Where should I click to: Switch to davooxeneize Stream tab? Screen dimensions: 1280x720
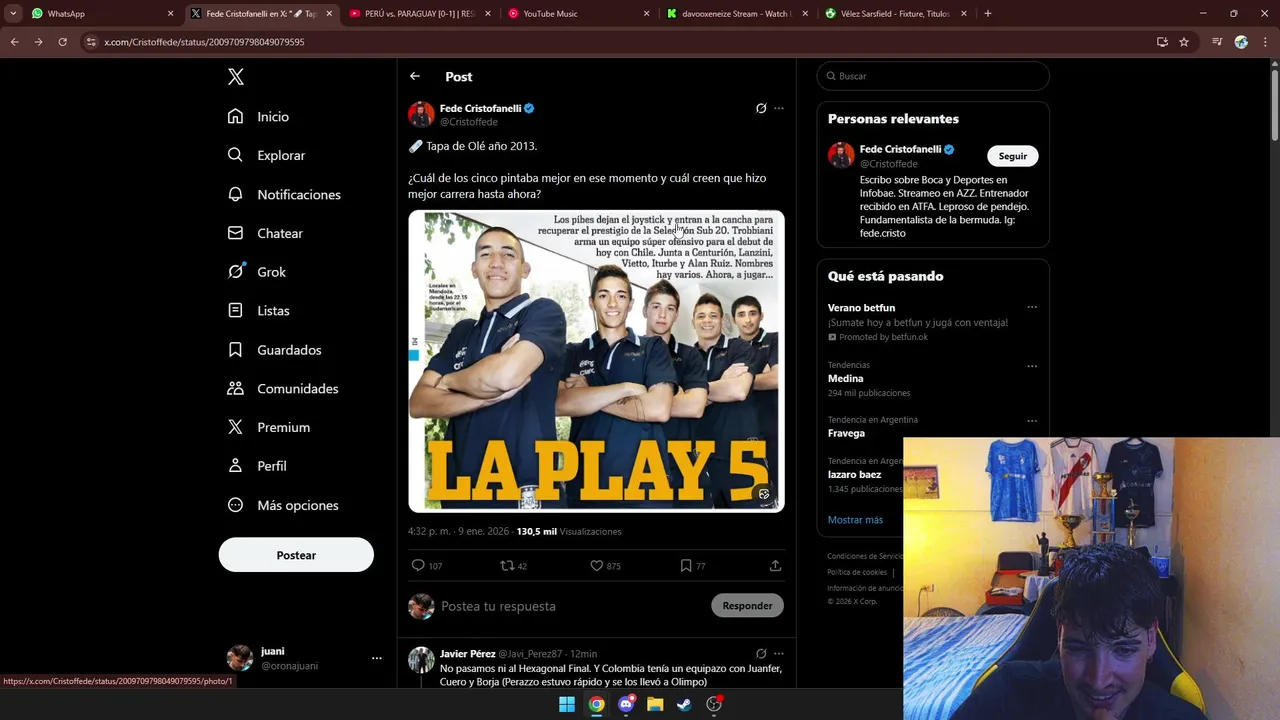tap(736, 14)
